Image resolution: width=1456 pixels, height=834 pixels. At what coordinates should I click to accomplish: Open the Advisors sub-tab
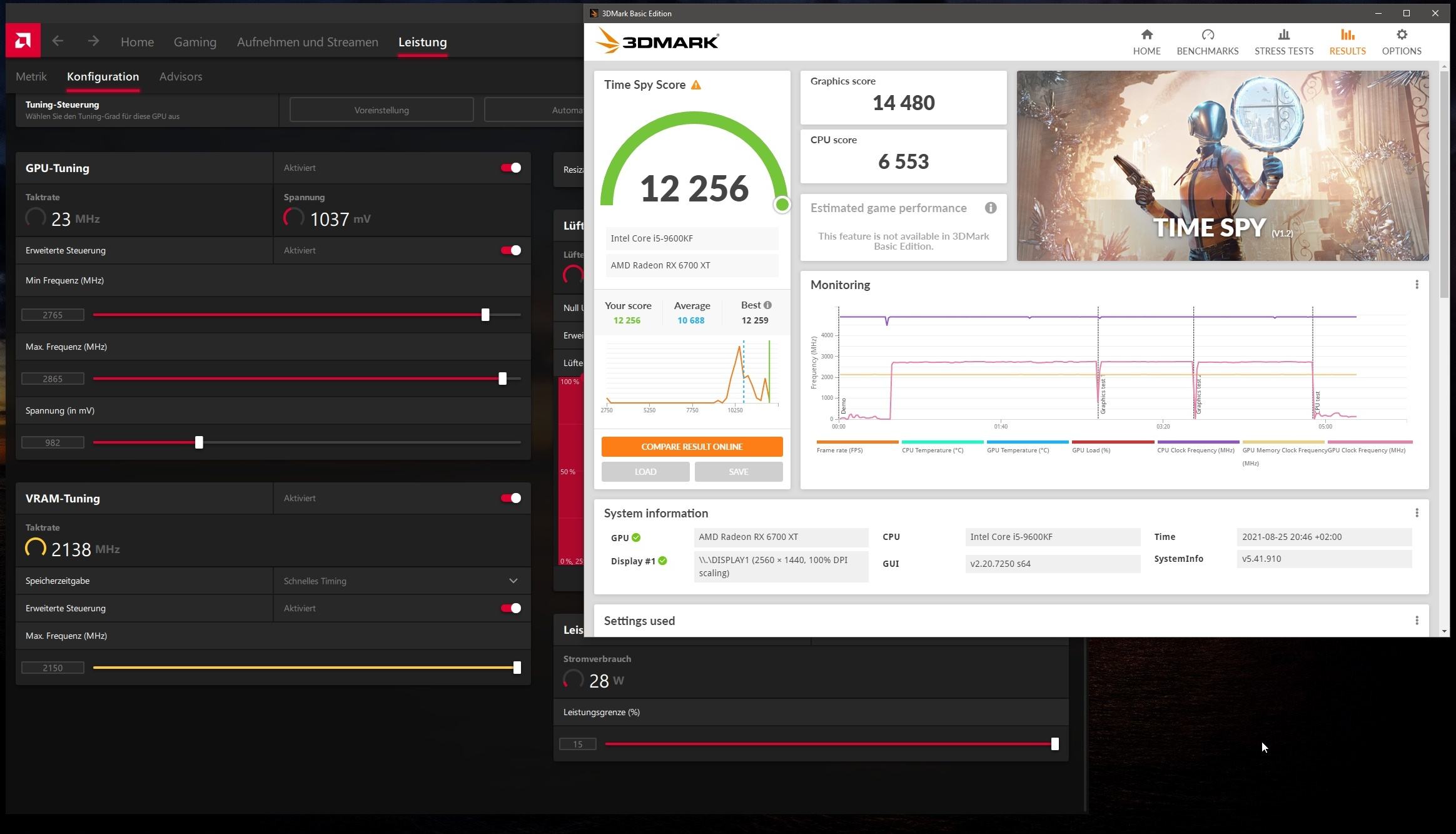click(181, 76)
